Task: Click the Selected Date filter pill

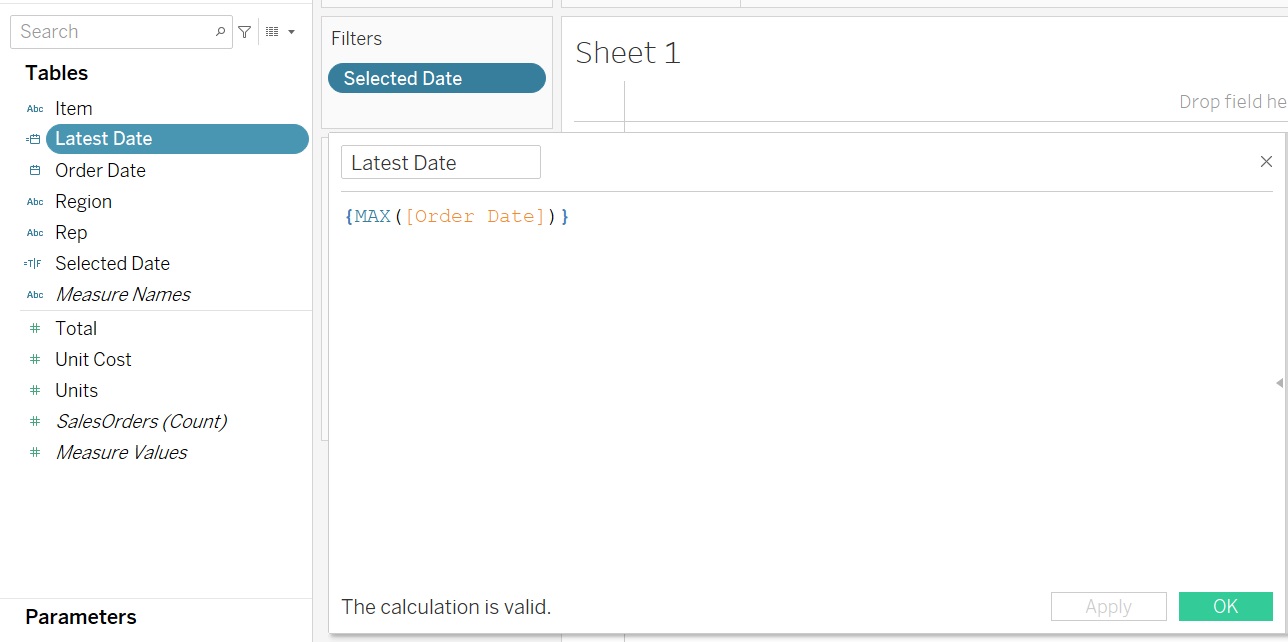Action: [437, 78]
